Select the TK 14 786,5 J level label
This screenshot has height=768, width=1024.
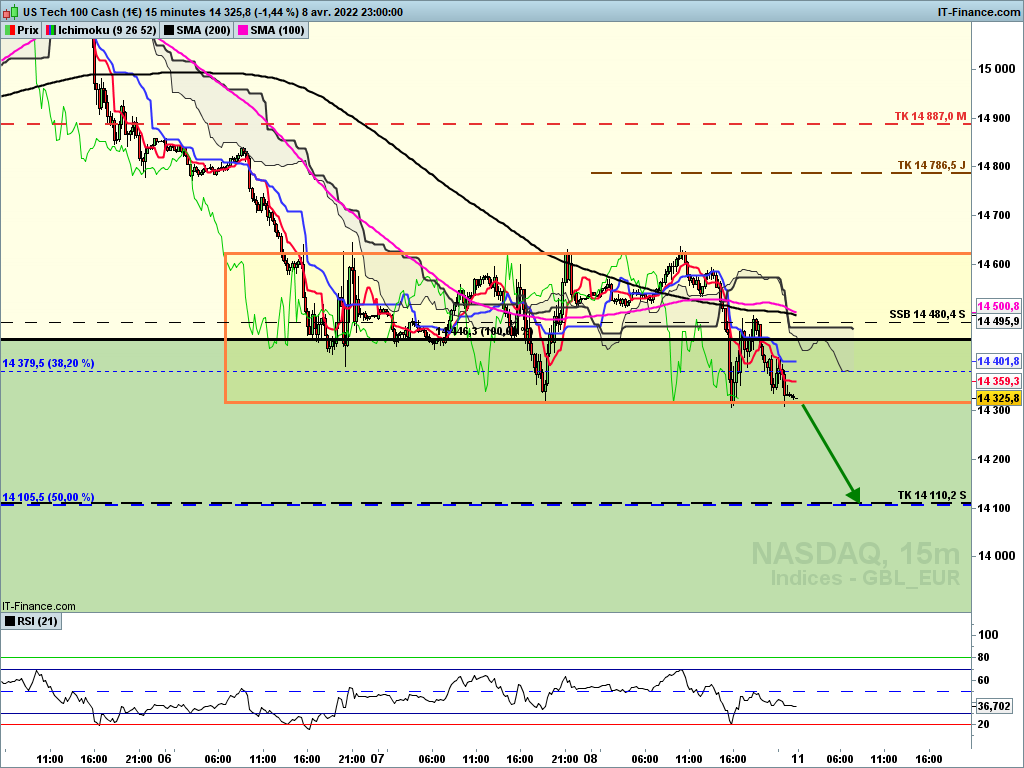pos(931,165)
